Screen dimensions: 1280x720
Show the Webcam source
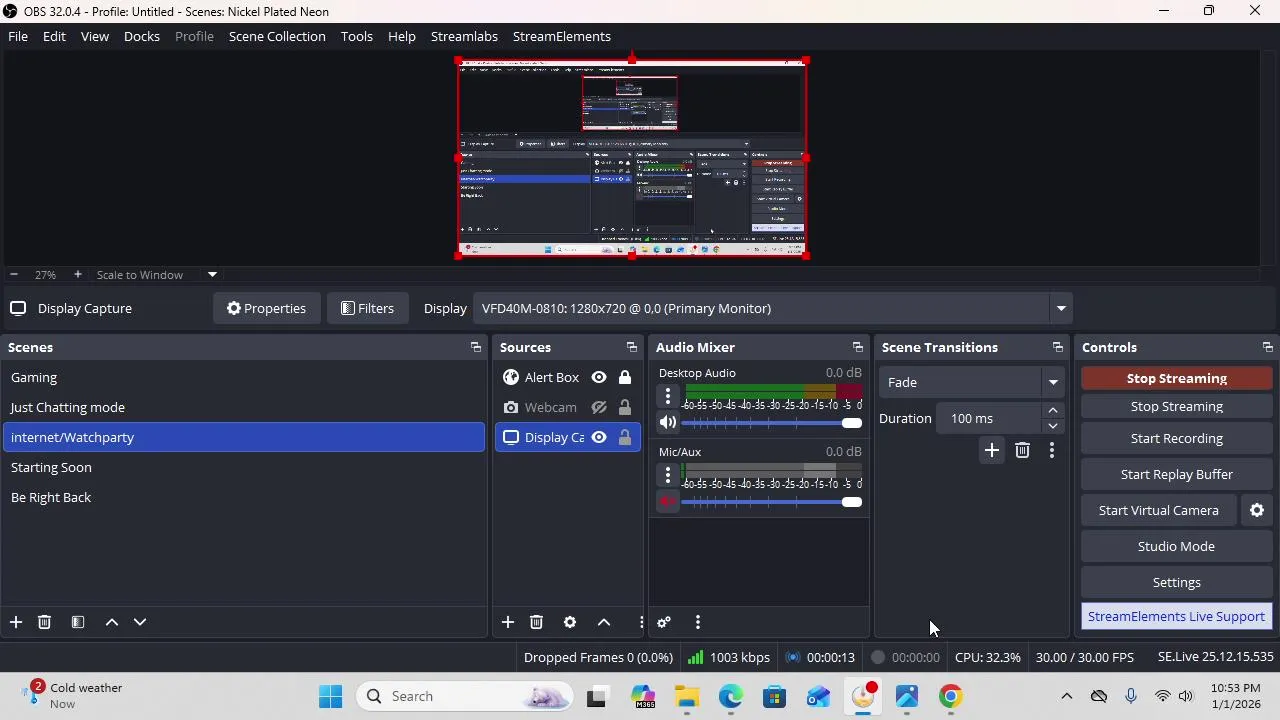click(x=599, y=407)
